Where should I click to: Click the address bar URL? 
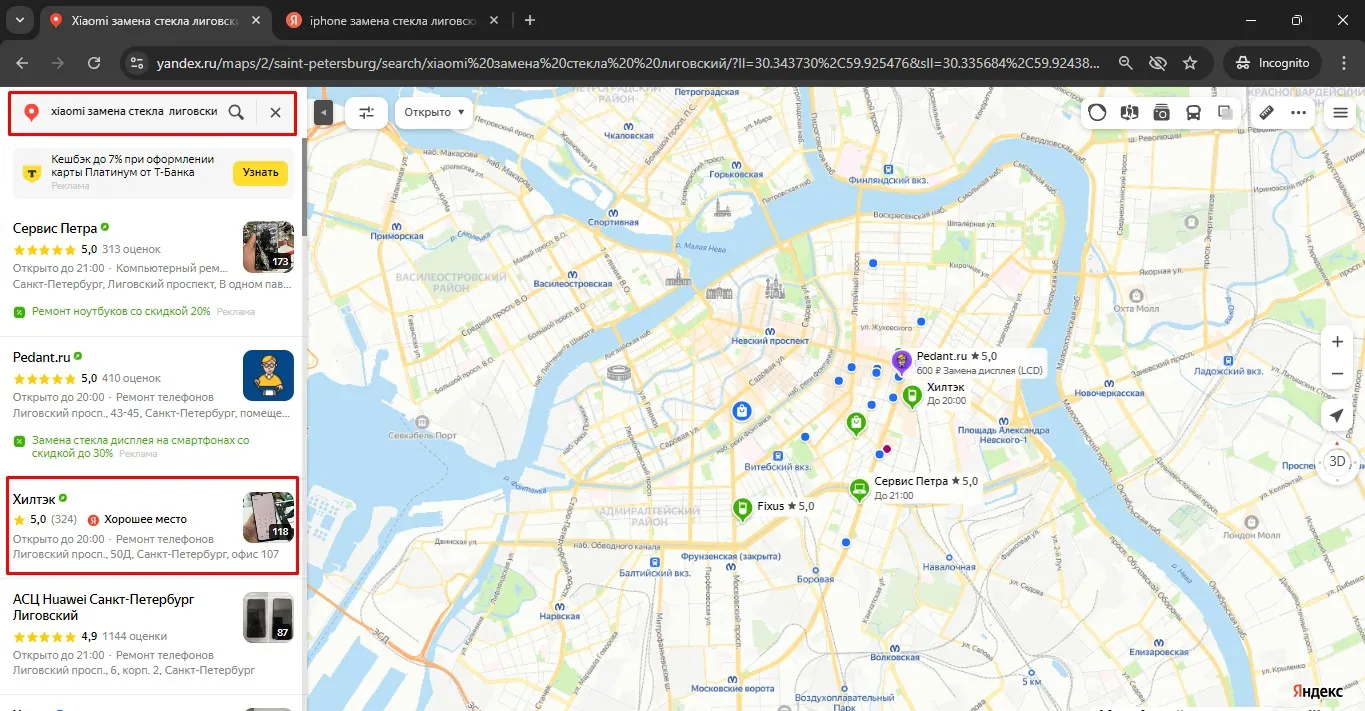(628, 62)
